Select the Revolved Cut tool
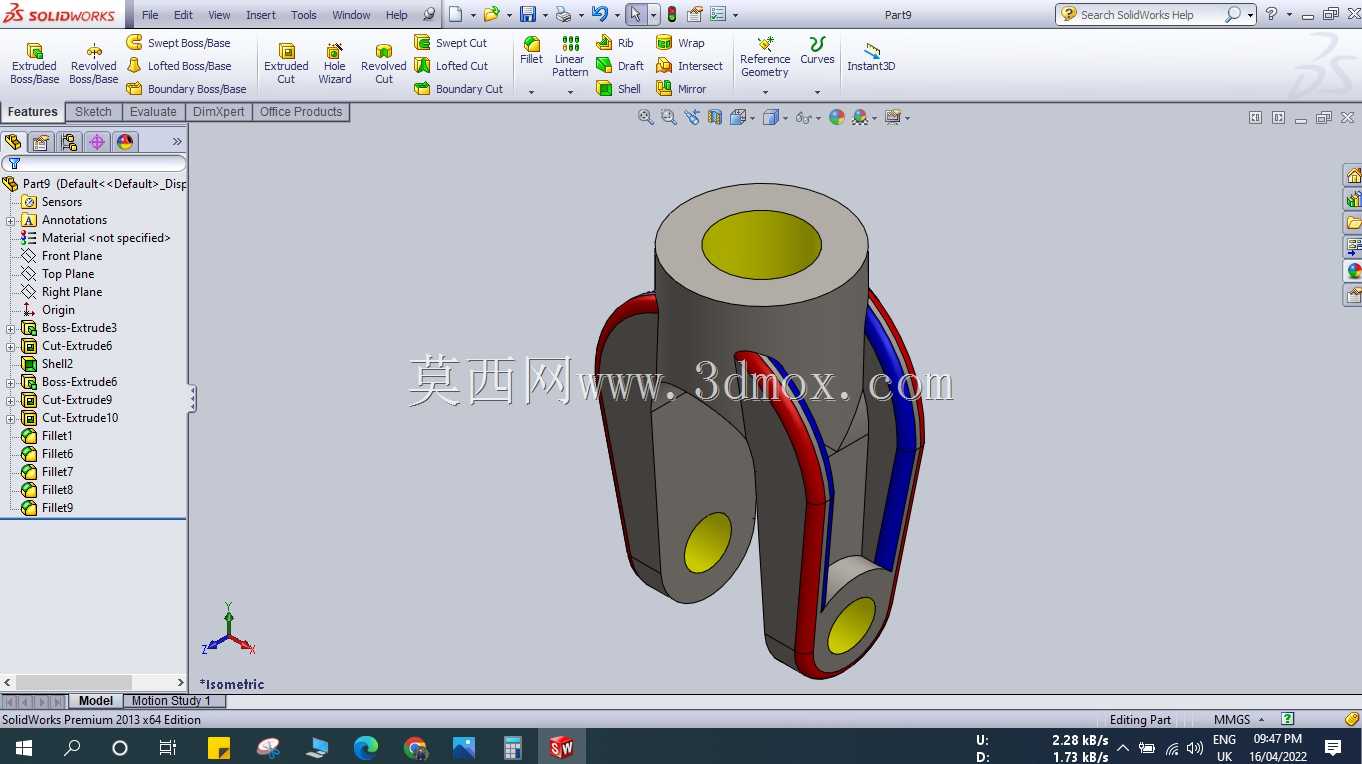The image size is (1362, 764). [x=384, y=64]
